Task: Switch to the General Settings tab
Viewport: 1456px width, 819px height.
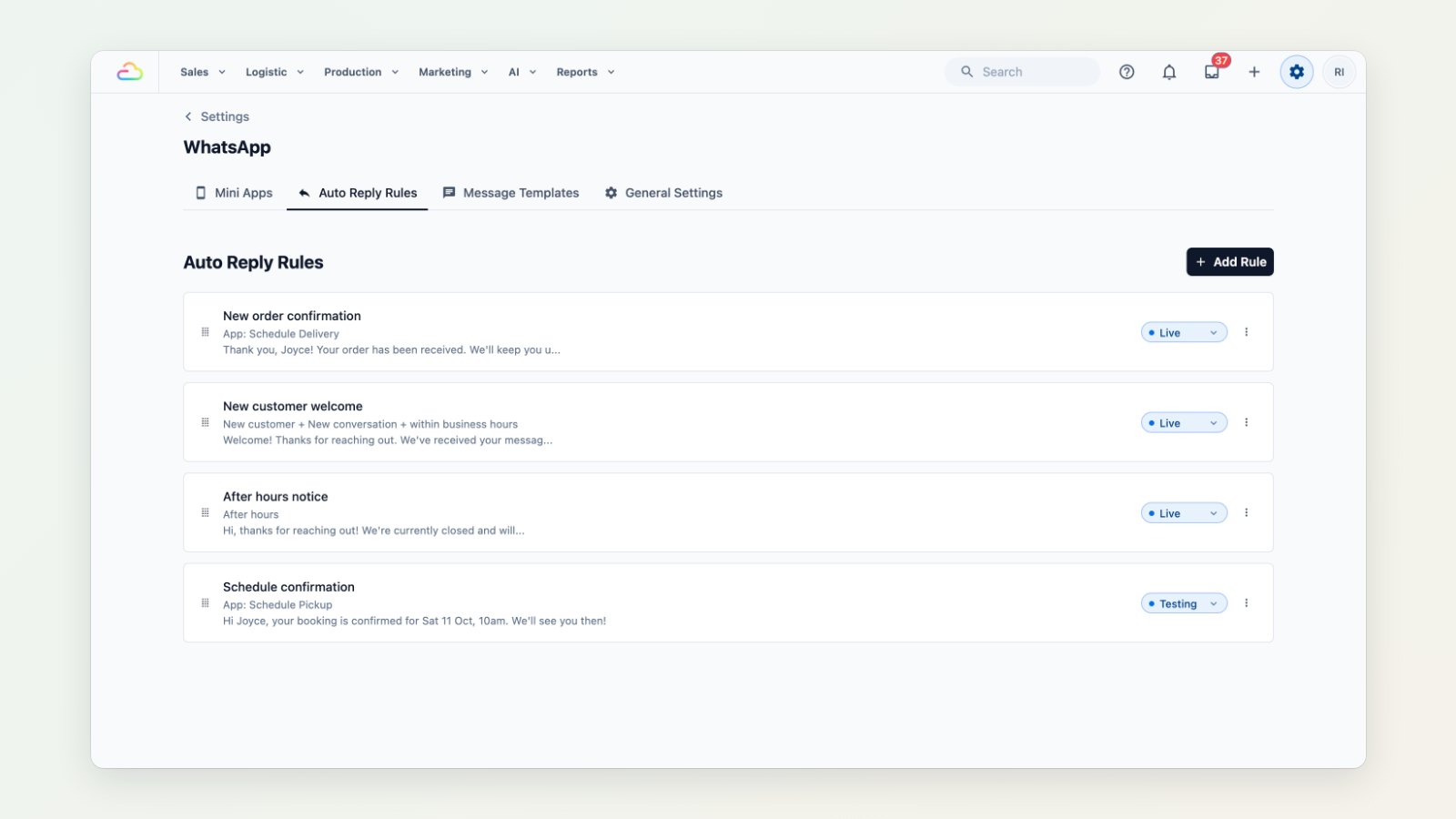Action: pos(663,193)
